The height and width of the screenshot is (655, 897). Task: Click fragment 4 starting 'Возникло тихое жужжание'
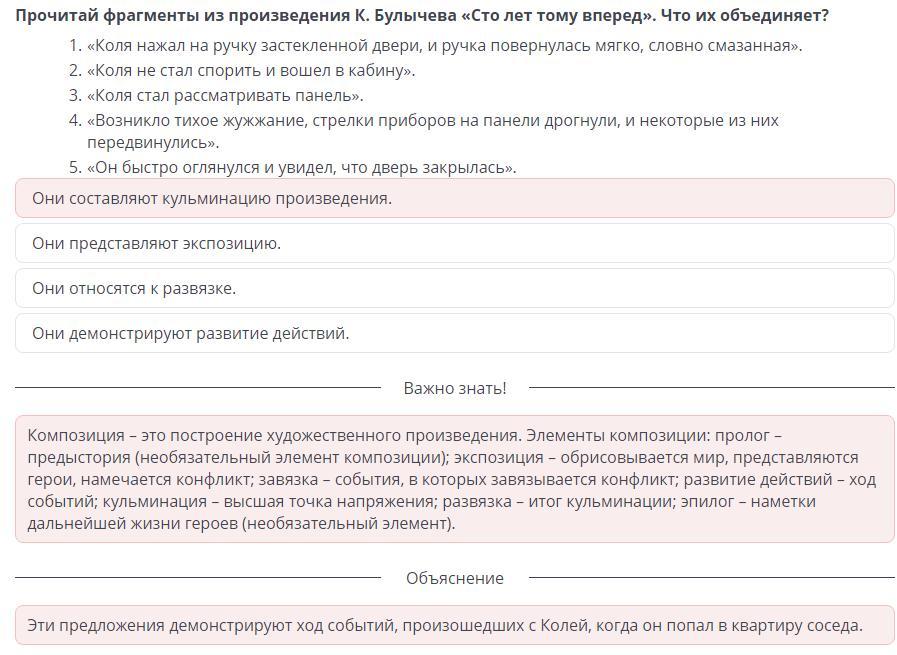tap(432, 131)
